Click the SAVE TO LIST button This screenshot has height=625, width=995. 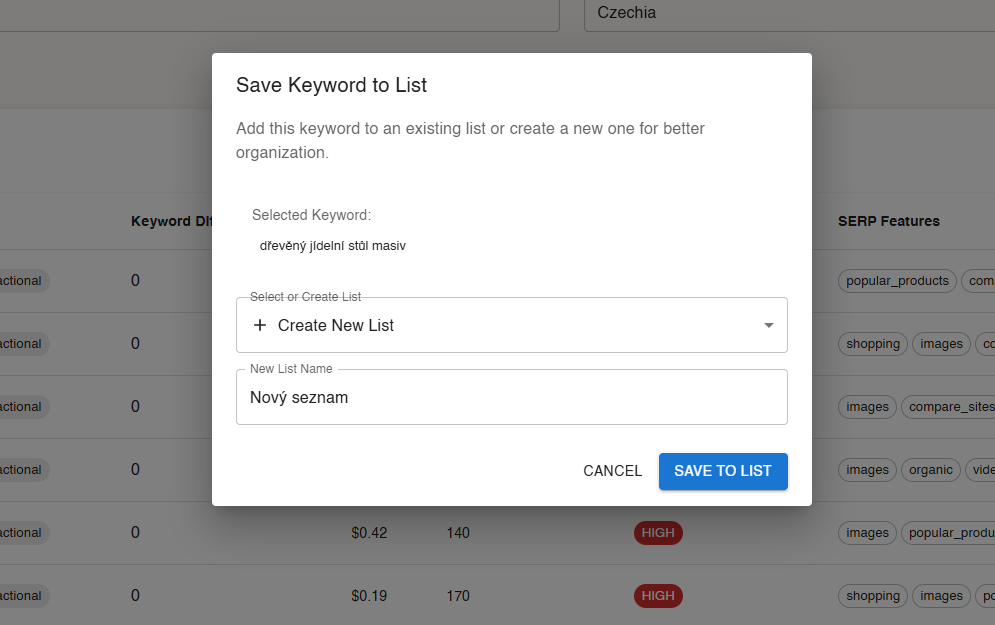coord(722,471)
